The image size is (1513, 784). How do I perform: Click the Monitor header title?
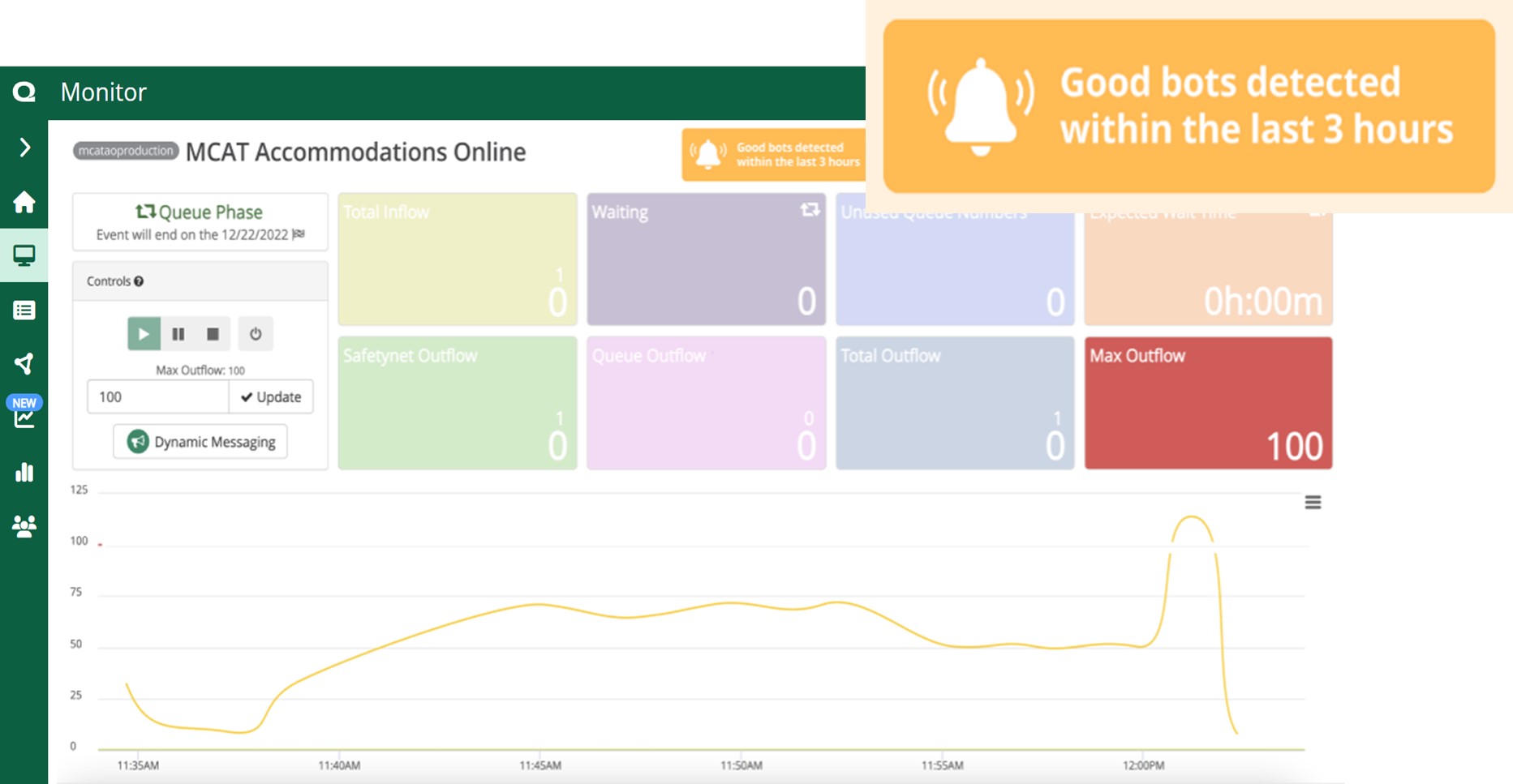(103, 92)
